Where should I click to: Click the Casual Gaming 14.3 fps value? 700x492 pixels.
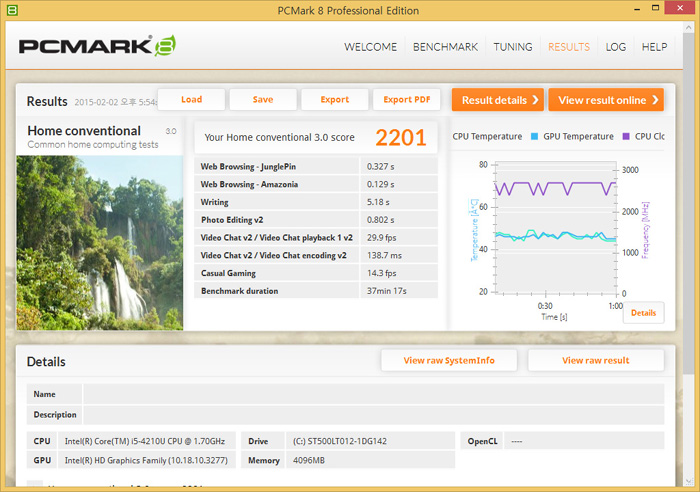tap(382, 273)
